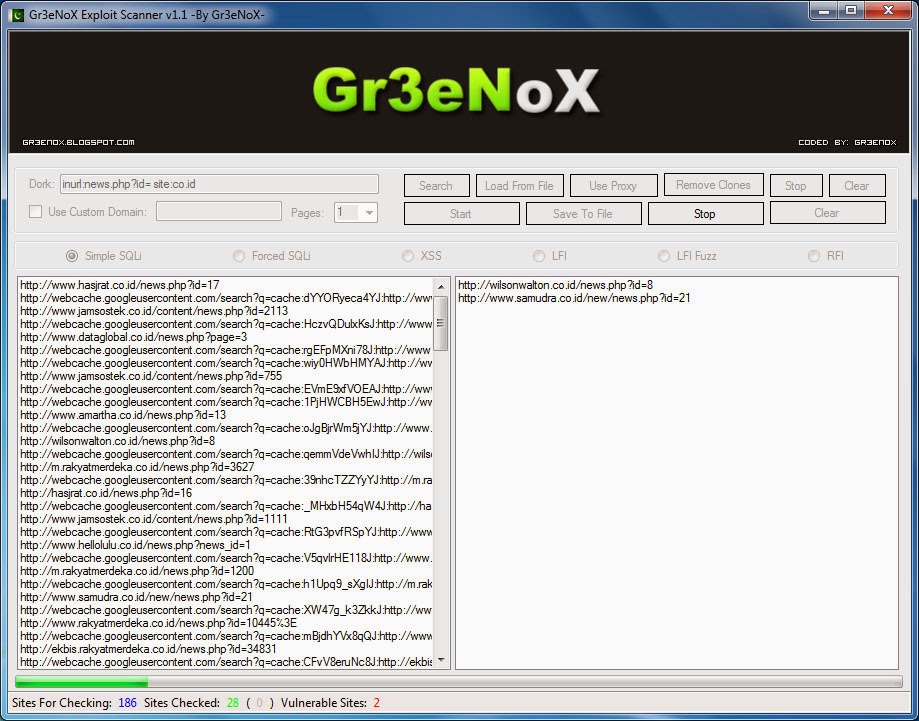Viewport: 919px width, 721px height.
Task: Click the Search button
Action: [x=436, y=185]
